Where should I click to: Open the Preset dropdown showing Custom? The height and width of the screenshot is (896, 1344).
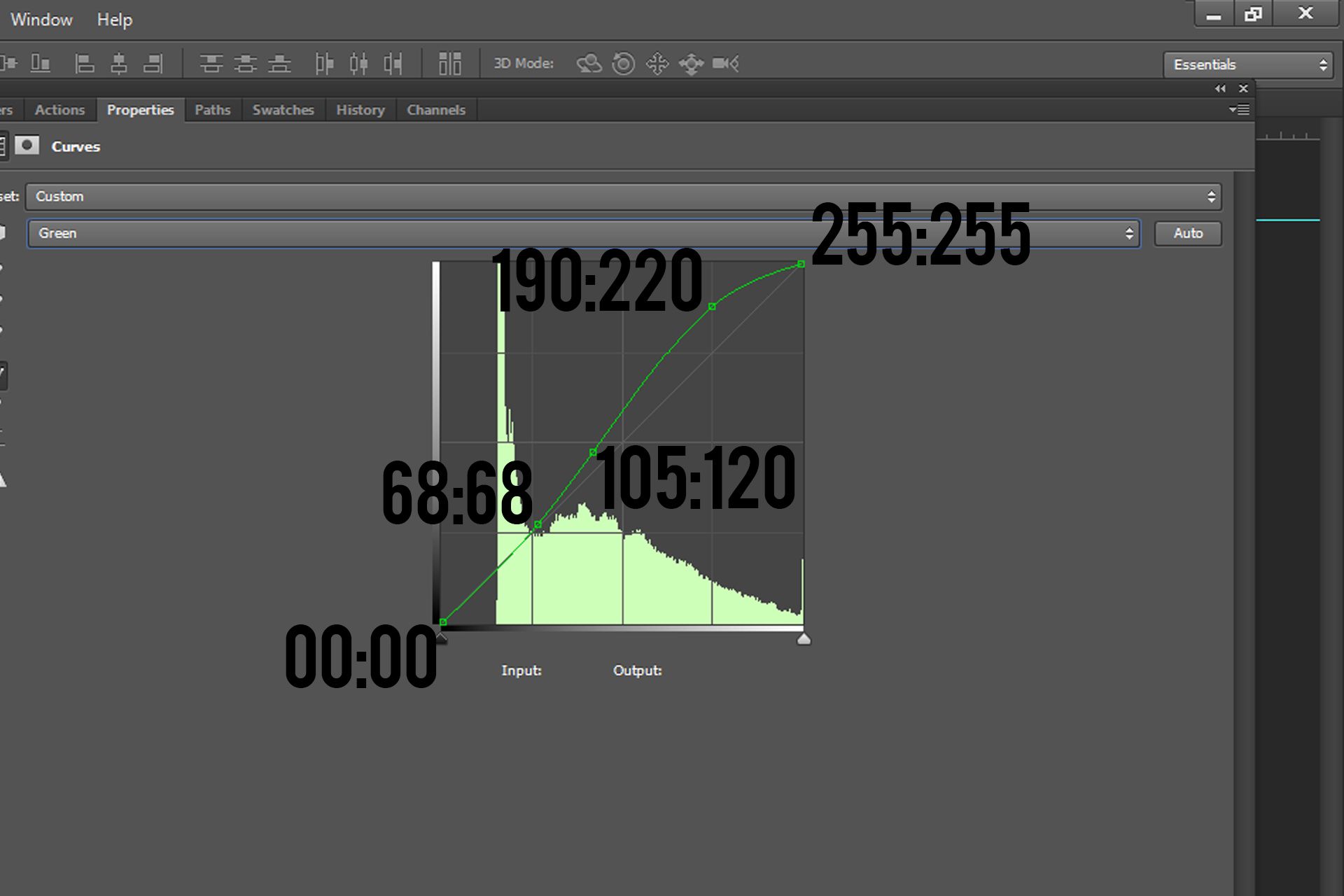[623, 197]
